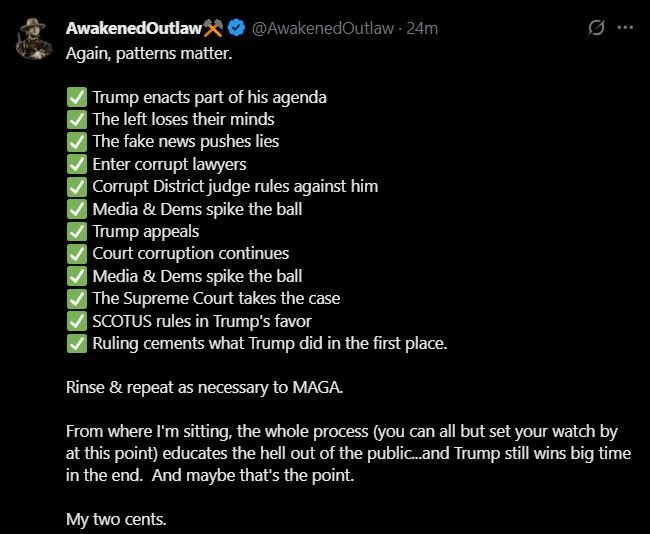Click checkmark beside 'Corrupt District judge rules against him'
The height and width of the screenshot is (534, 650).
click(x=77, y=186)
